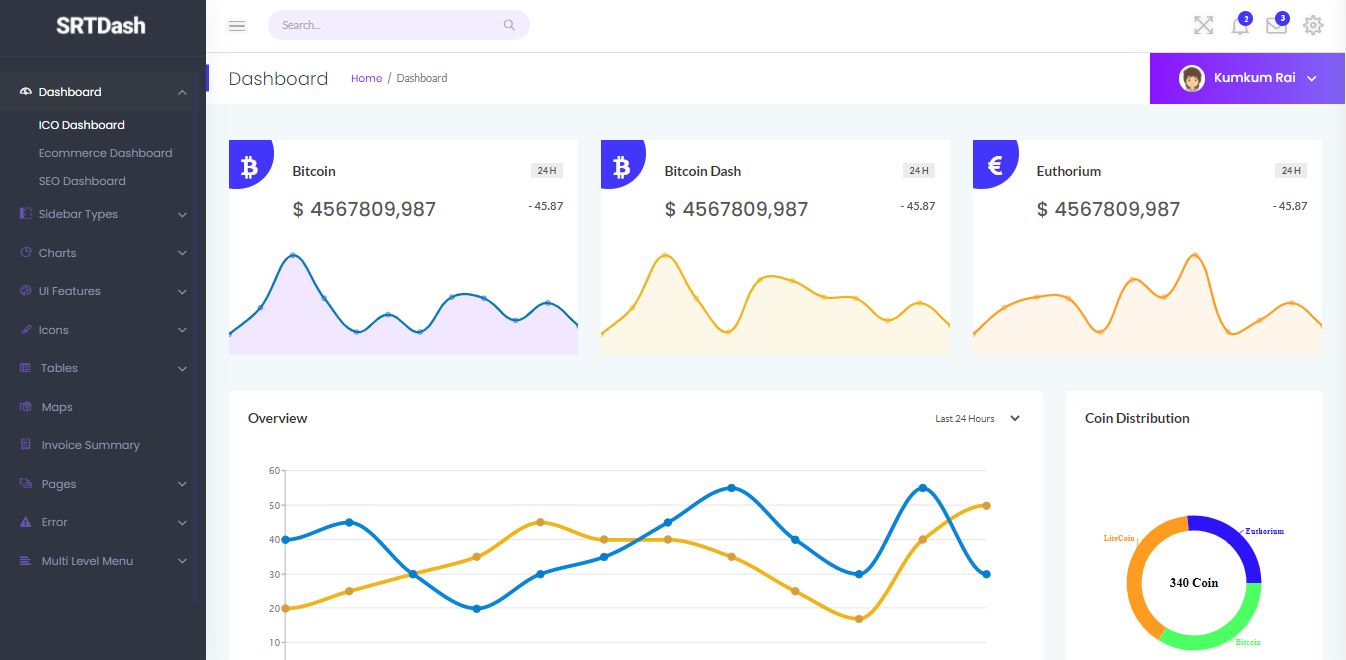
Task: Click the Multi Level Menu icon
Action: pos(26,561)
